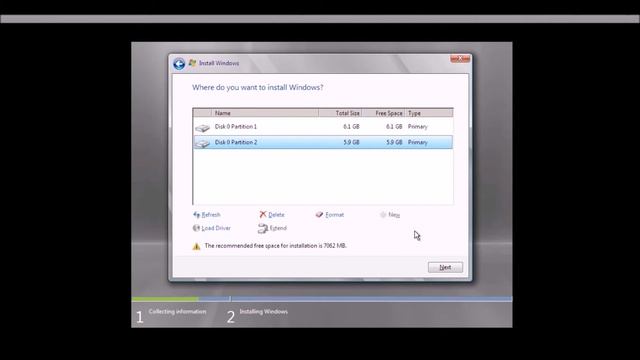Sort list by Total Size column header

tap(340, 113)
